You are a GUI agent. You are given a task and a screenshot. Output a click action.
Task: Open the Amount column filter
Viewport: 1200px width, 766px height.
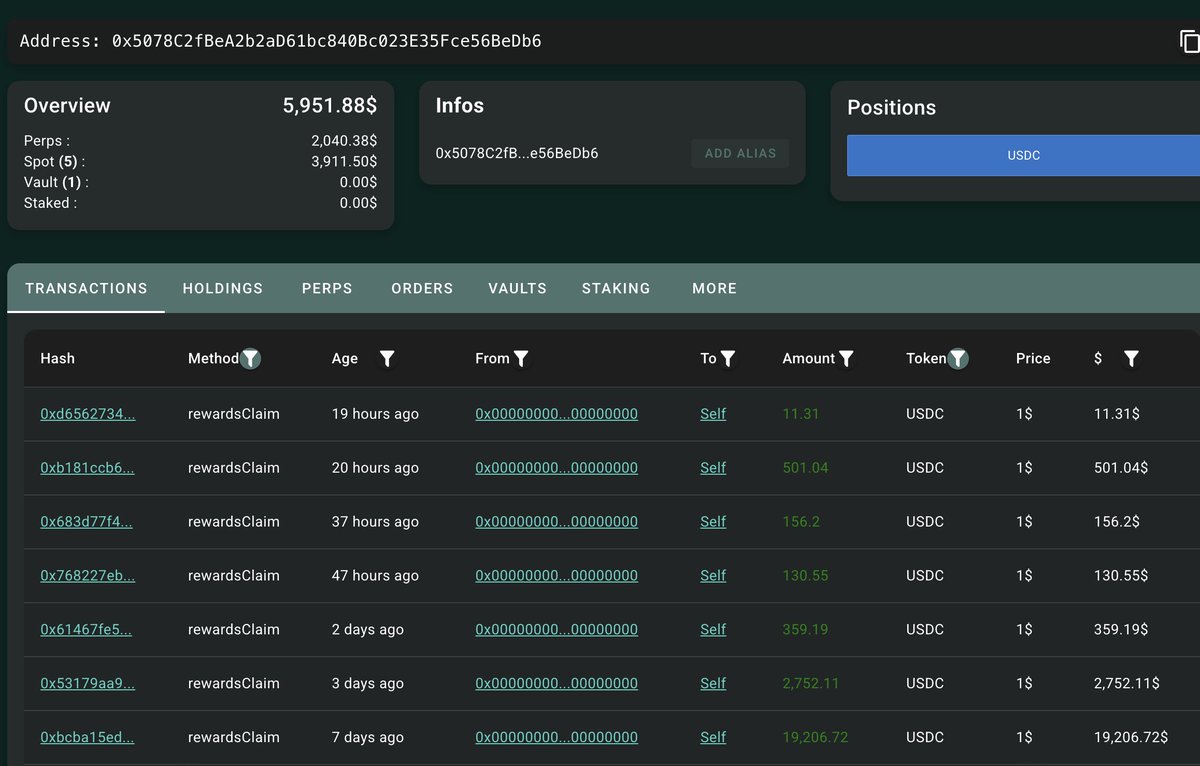[846, 358]
